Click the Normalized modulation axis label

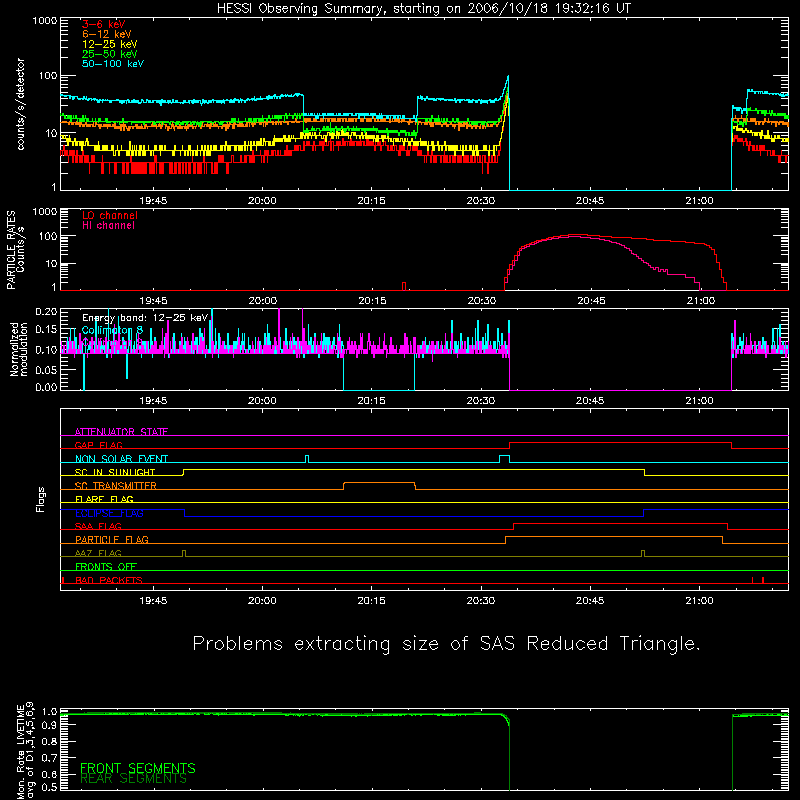click(19, 349)
